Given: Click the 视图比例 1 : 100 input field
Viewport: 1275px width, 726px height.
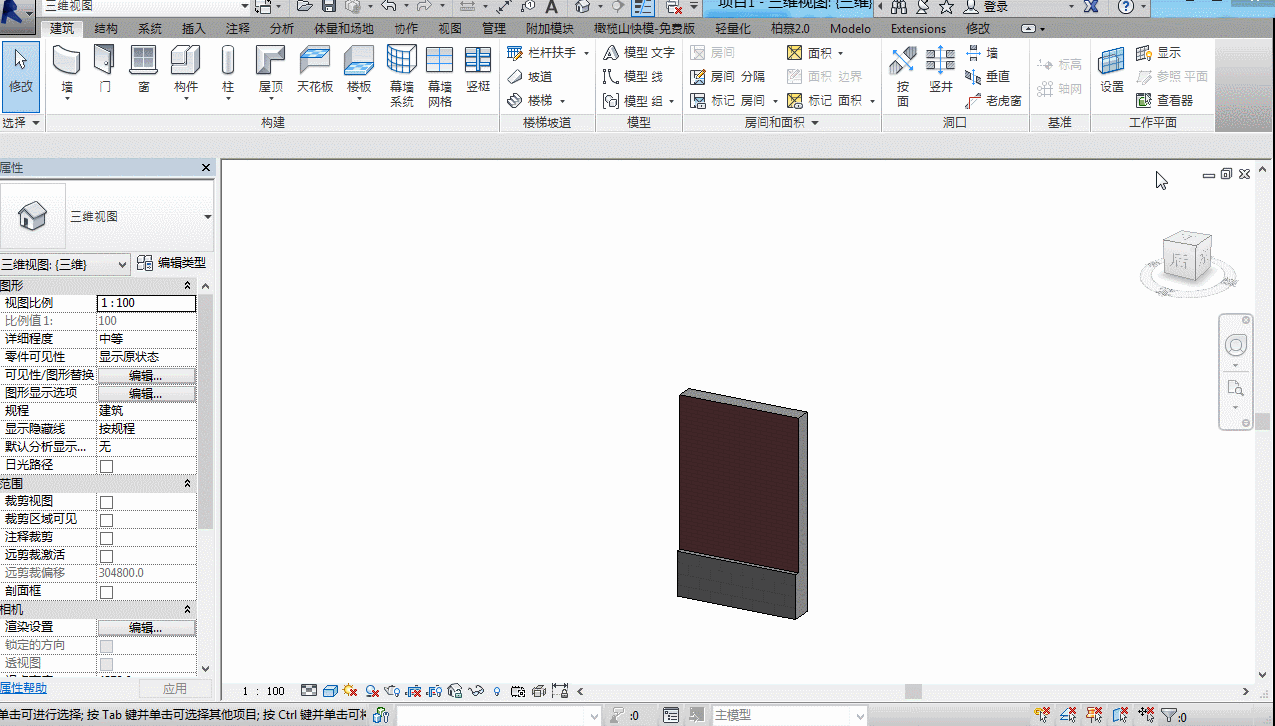Looking at the screenshot, I should pos(146,303).
